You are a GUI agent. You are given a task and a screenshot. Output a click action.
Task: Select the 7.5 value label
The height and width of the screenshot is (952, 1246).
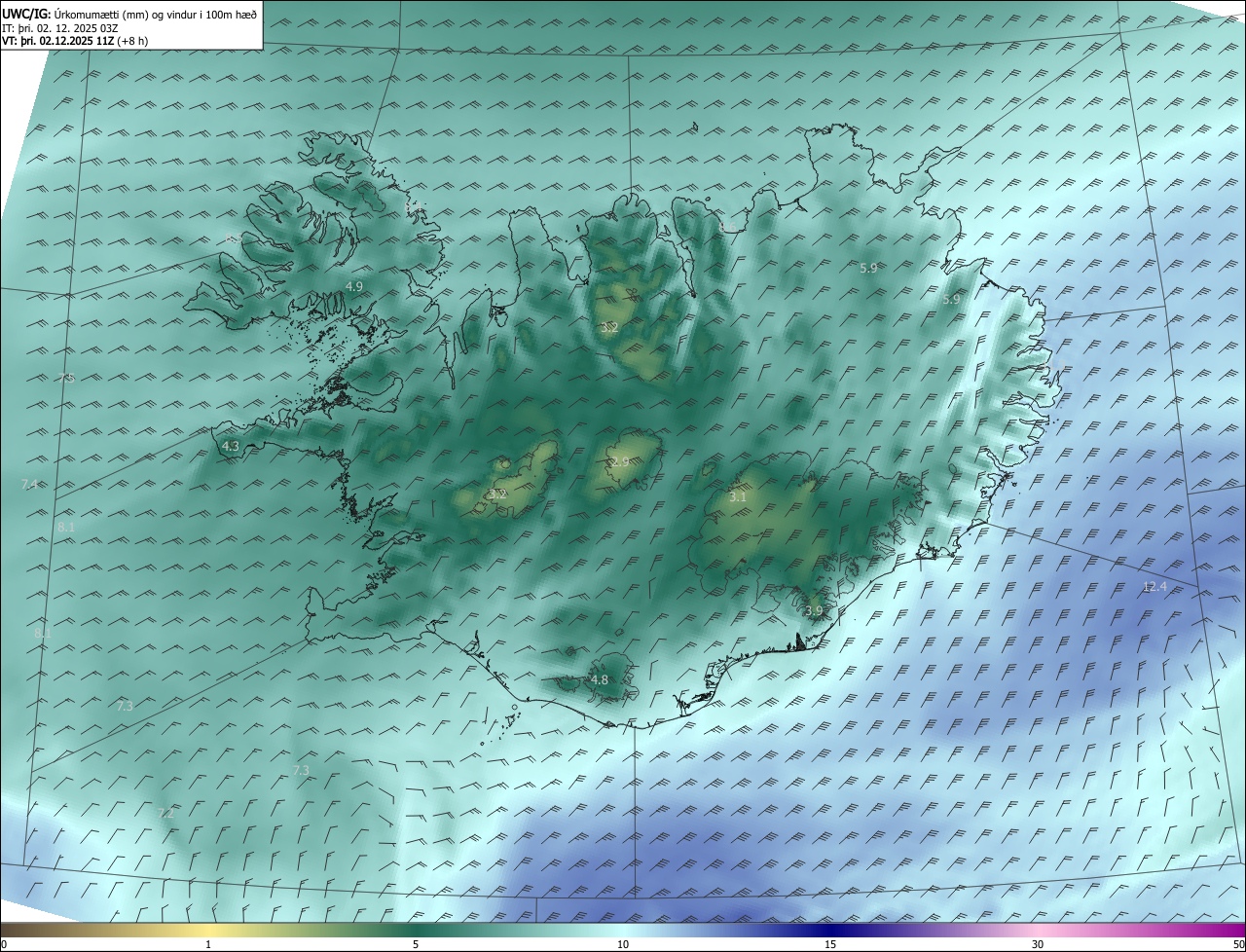[65, 378]
